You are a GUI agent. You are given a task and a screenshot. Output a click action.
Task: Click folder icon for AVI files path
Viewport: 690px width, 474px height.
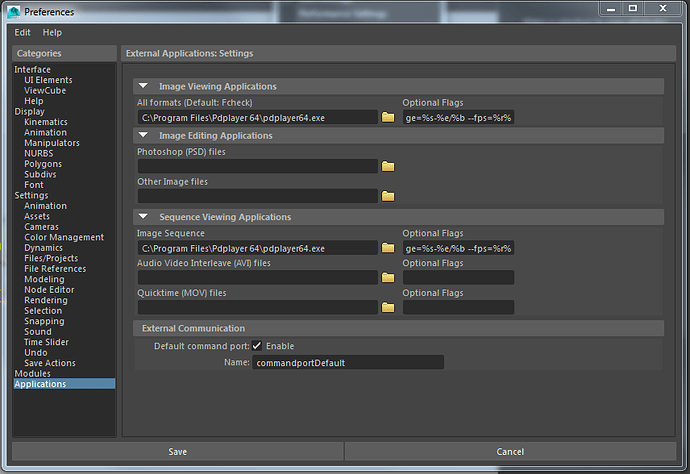pyautogui.click(x=388, y=278)
